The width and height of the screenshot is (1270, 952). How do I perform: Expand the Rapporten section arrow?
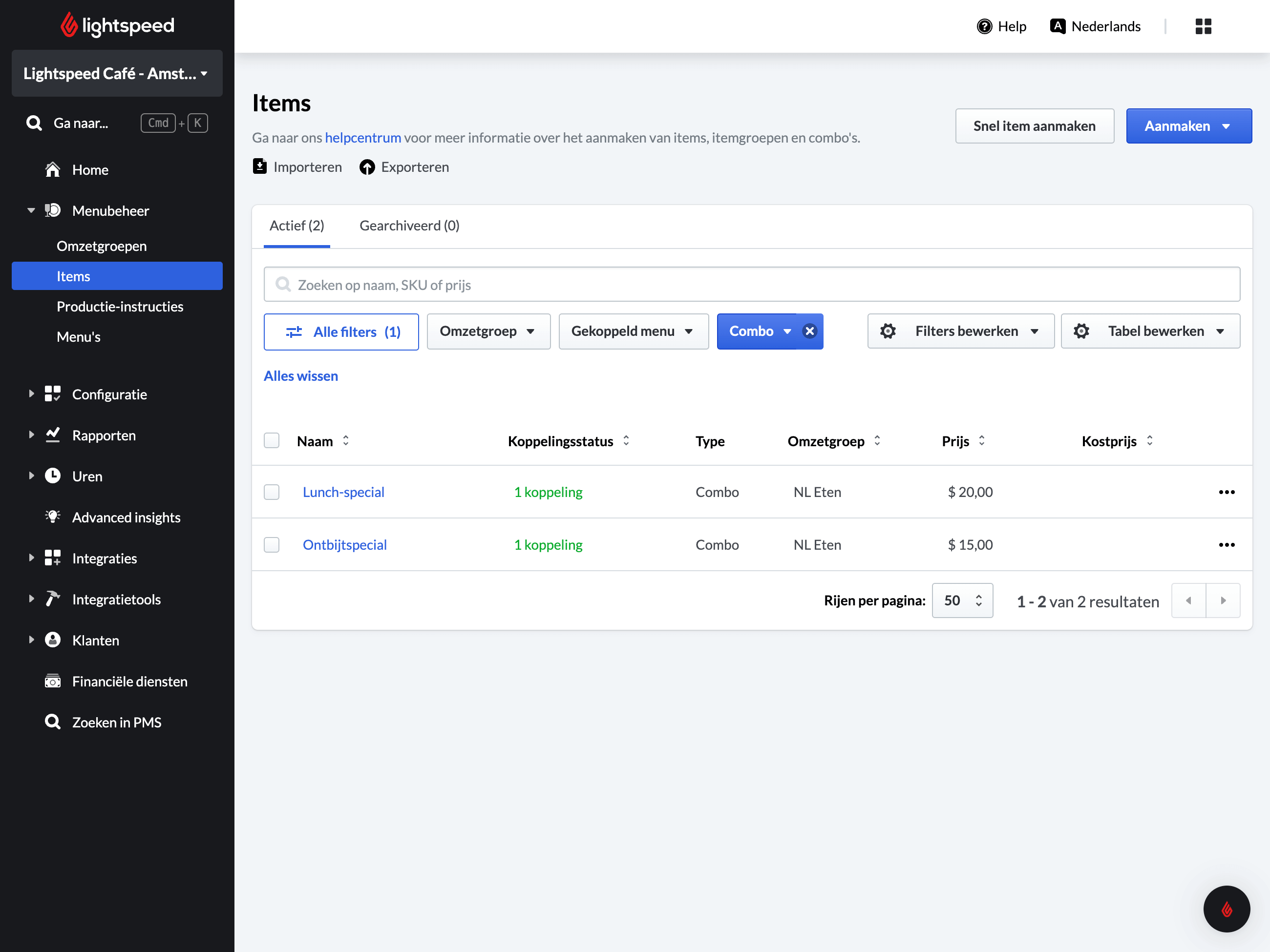(31, 435)
